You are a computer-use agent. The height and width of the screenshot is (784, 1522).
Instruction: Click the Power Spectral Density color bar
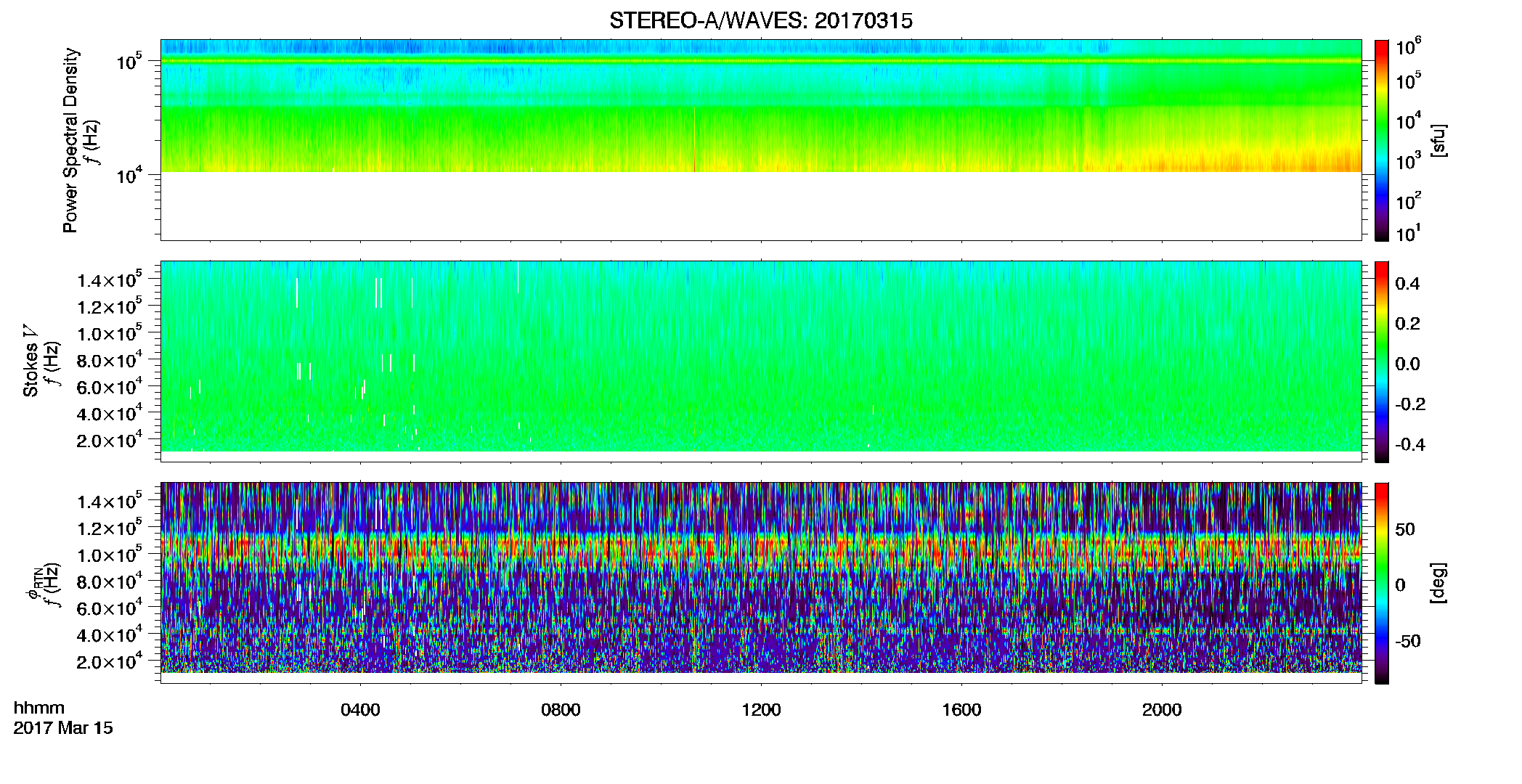tap(1382, 140)
